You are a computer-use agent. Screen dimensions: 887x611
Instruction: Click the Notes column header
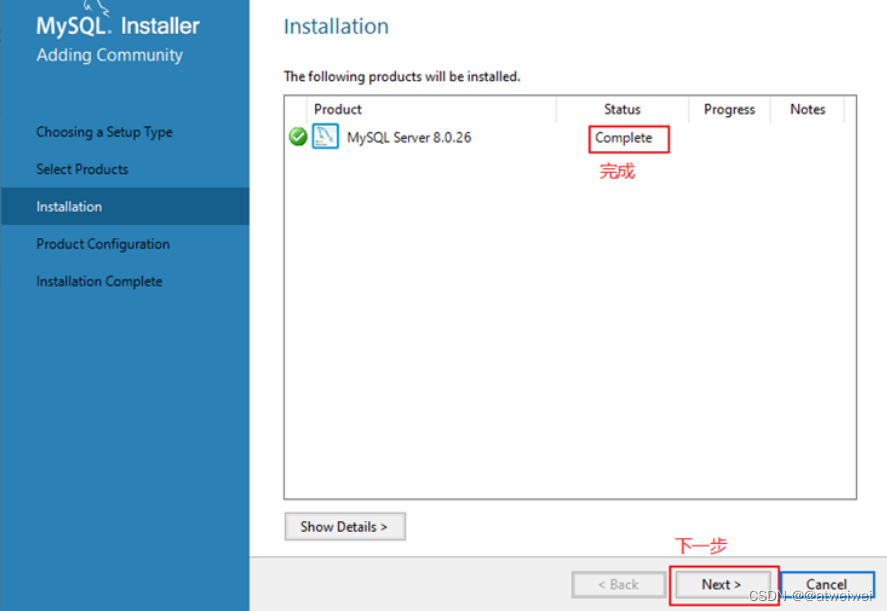coord(807,109)
